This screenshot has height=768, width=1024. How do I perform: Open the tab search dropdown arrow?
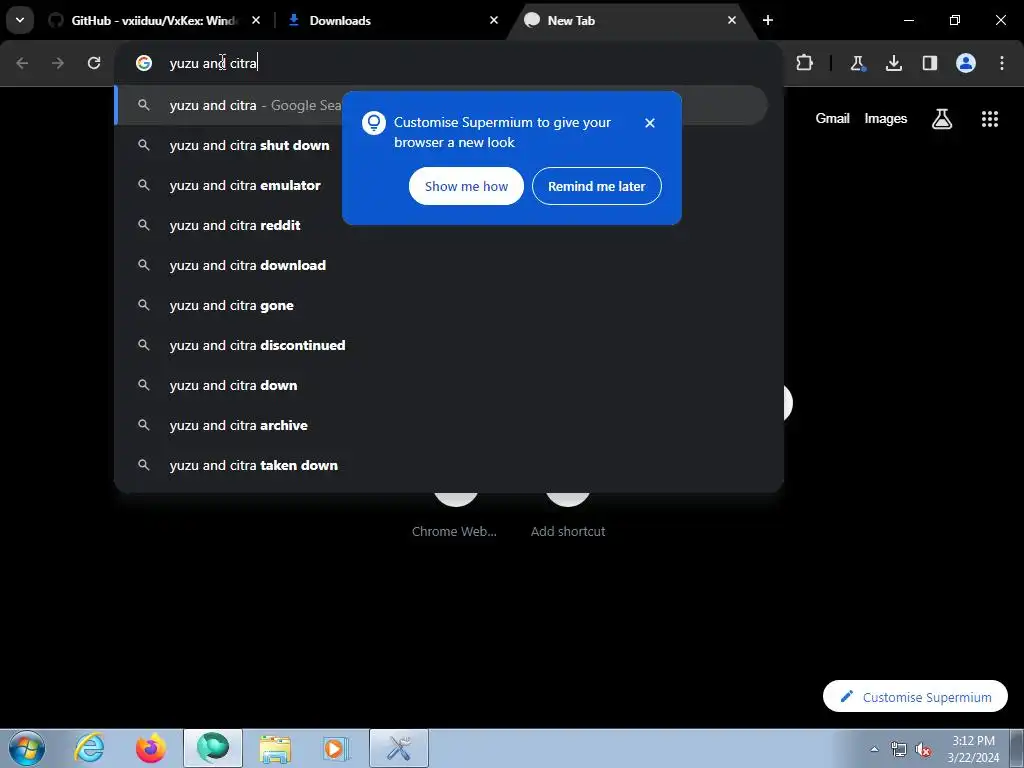pyautogui.click(x=20, y=20)
